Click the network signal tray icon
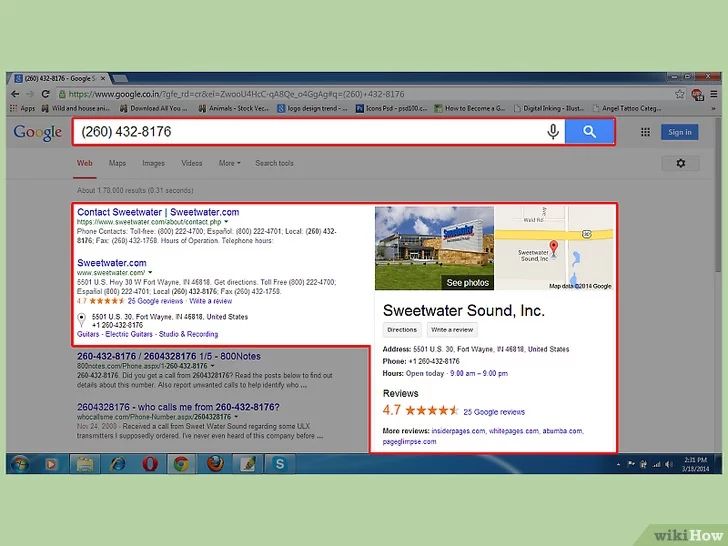The width and height of the screenshot is (728, 546). click(656, 464)
